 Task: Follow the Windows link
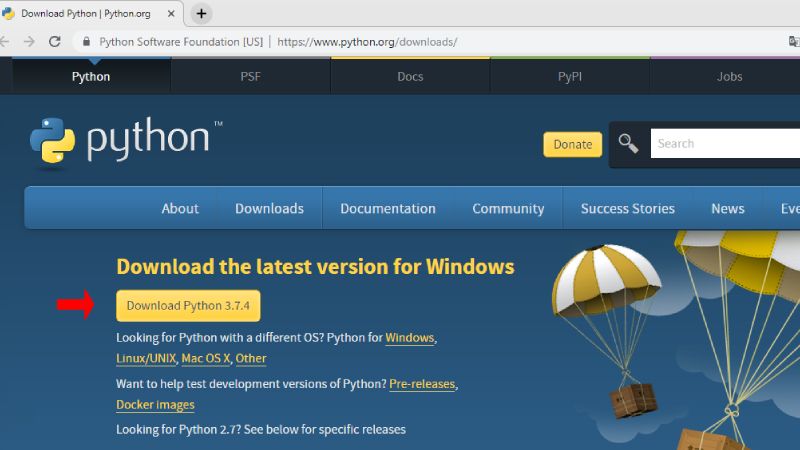coord(410,338)
